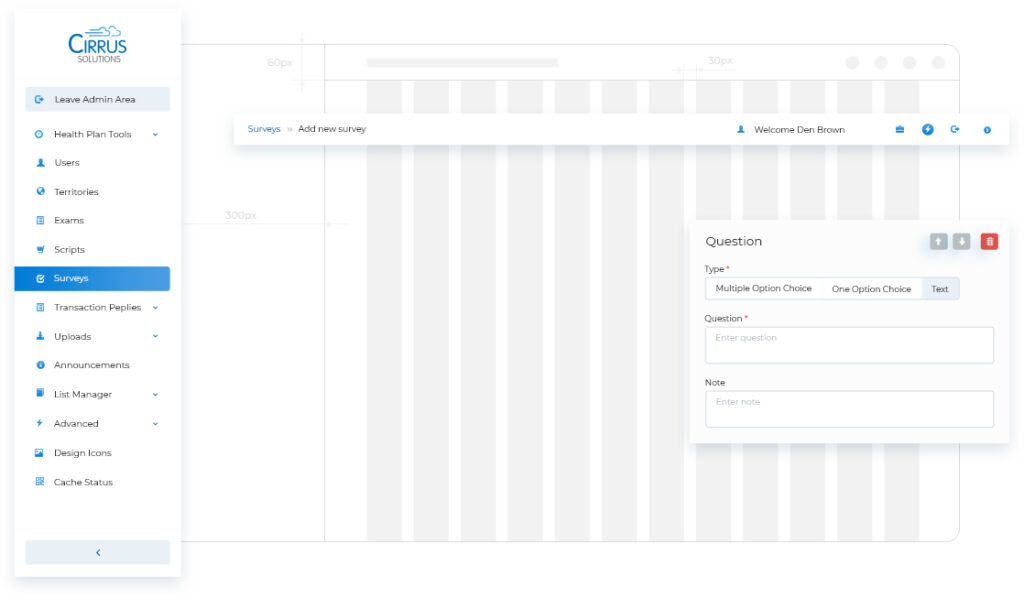The image size is (1024, 598).
Task: Click the round lightning icon in top bar
Action: point(927,129)
